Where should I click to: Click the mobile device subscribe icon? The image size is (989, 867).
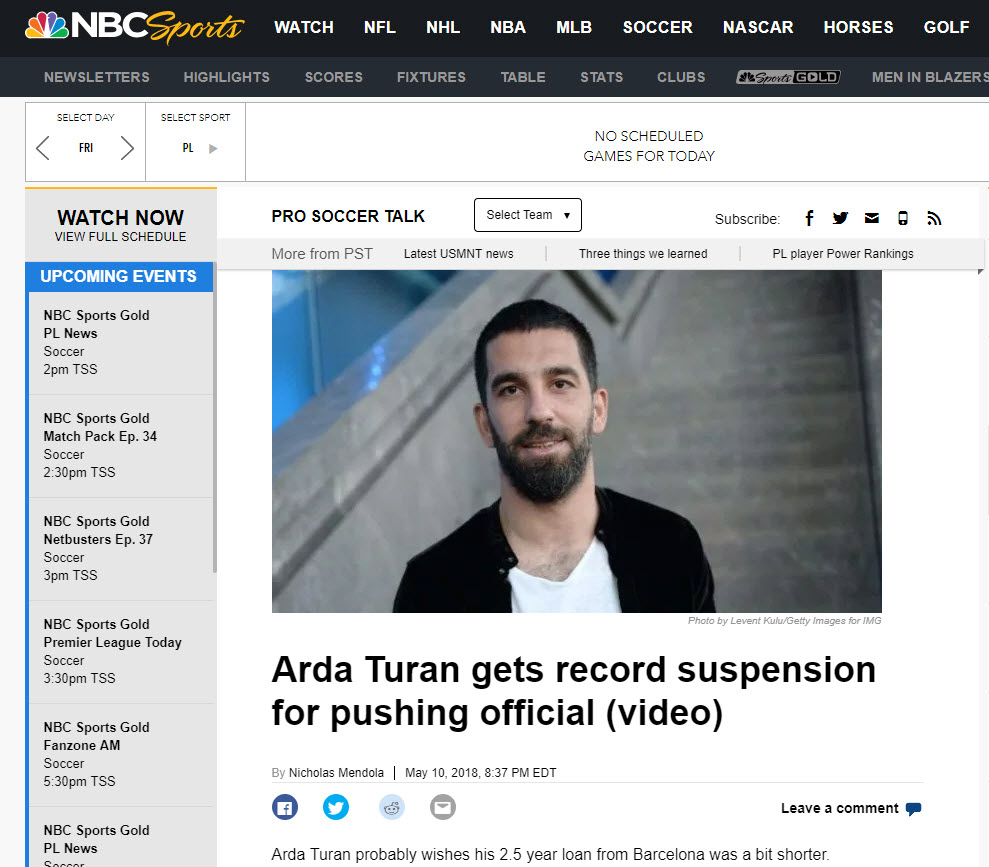(x=903, y=218)
